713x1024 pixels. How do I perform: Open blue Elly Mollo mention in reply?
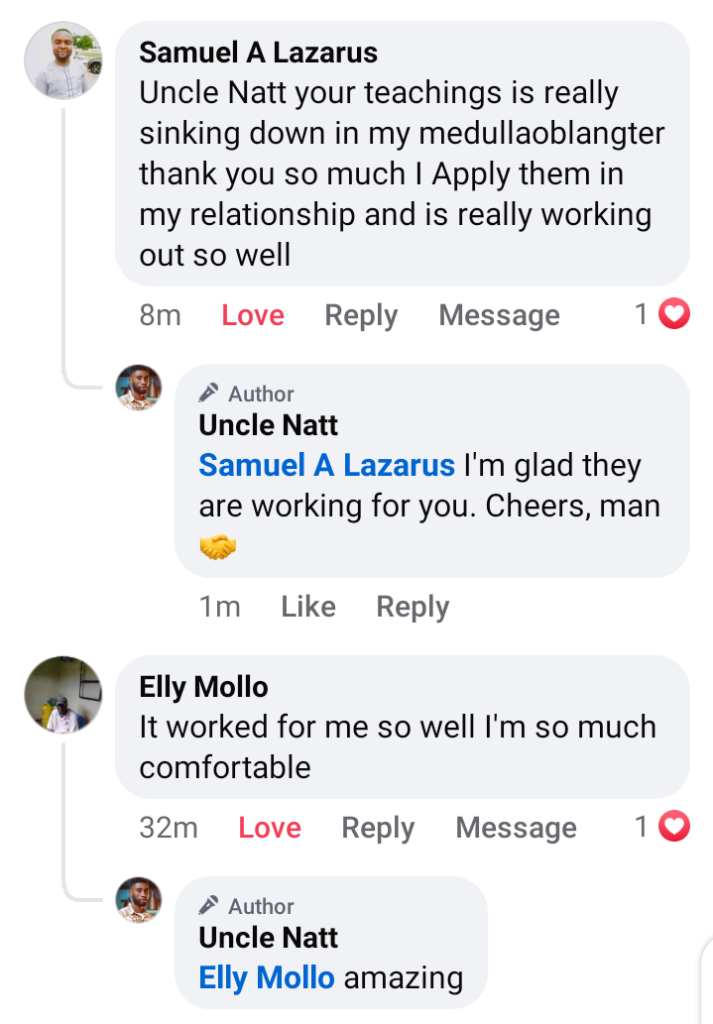pos(266,978)
